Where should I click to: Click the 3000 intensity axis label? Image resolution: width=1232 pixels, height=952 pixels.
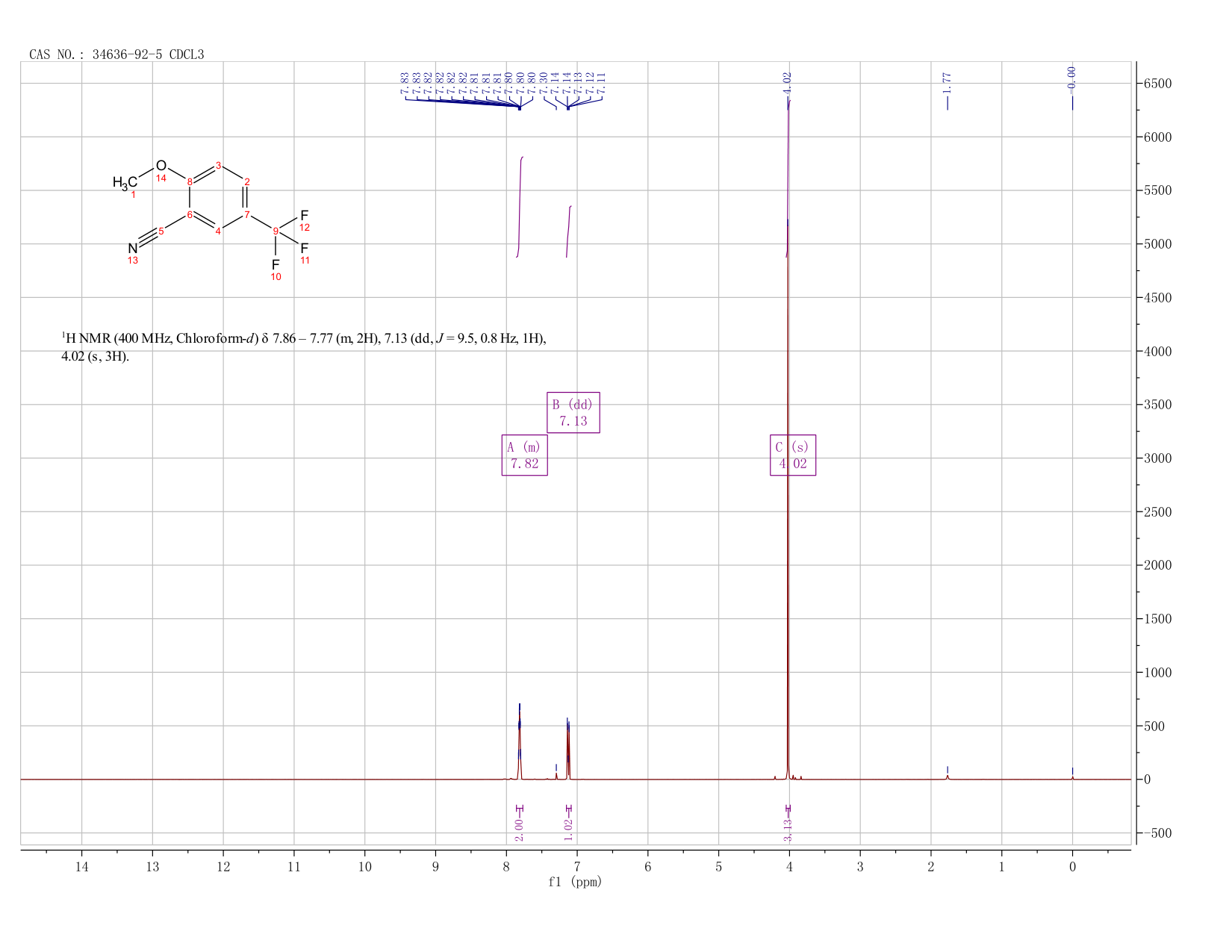tap(1157, 458)
